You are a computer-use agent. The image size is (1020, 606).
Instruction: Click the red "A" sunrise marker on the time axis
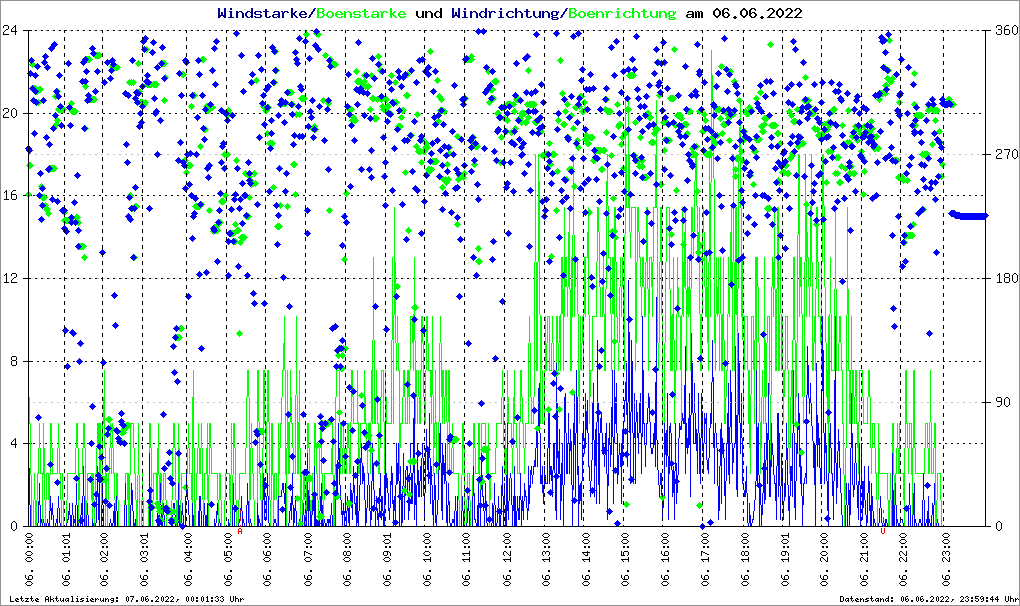pos(240,531)
